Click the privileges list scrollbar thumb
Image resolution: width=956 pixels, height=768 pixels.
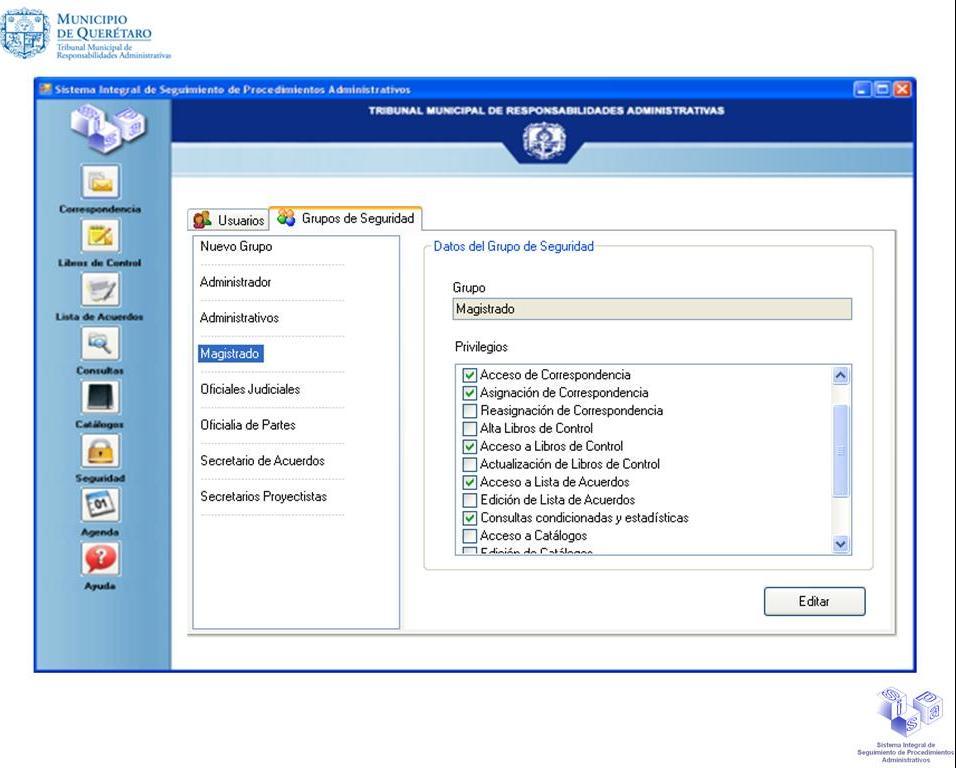(840, 450)
